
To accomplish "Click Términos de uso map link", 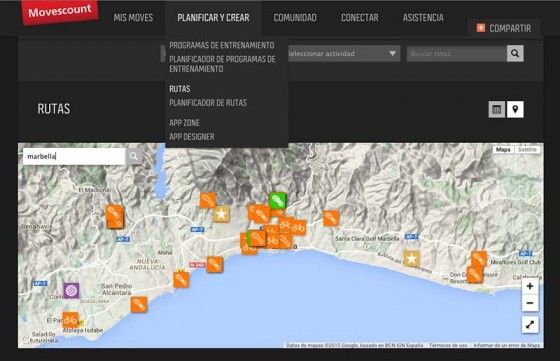I will point(448,345).
